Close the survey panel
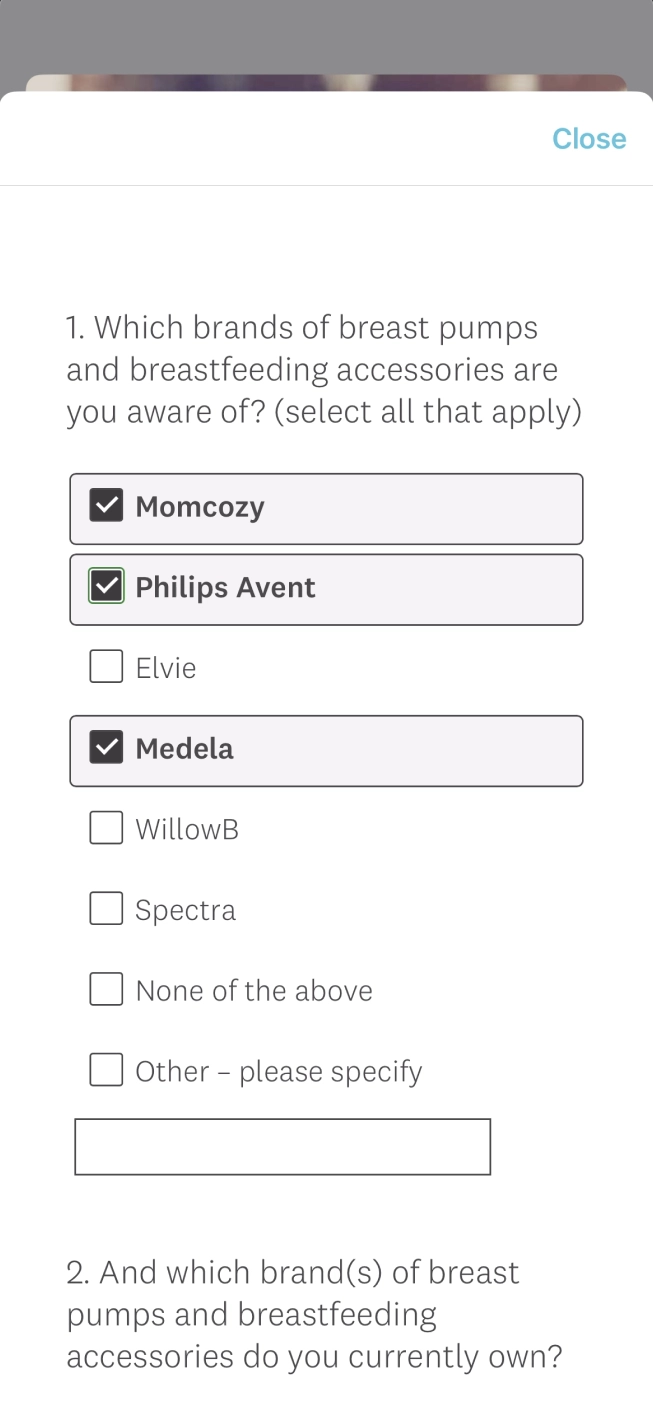The width and height of the screenshot is (653, 1413). [589, 139]
